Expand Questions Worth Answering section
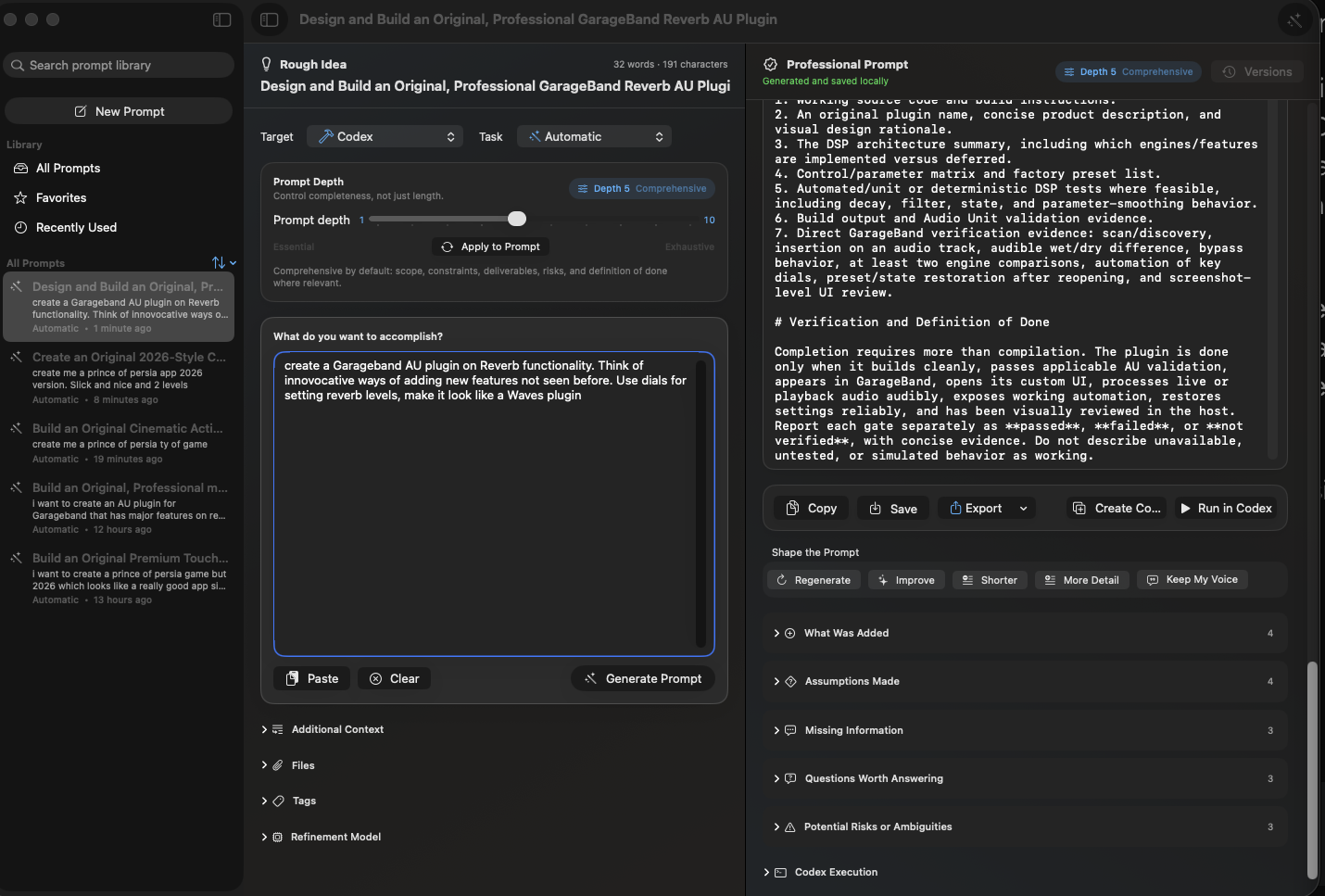This screenshot has height=896, width=1325. [x=1025, y=779]
